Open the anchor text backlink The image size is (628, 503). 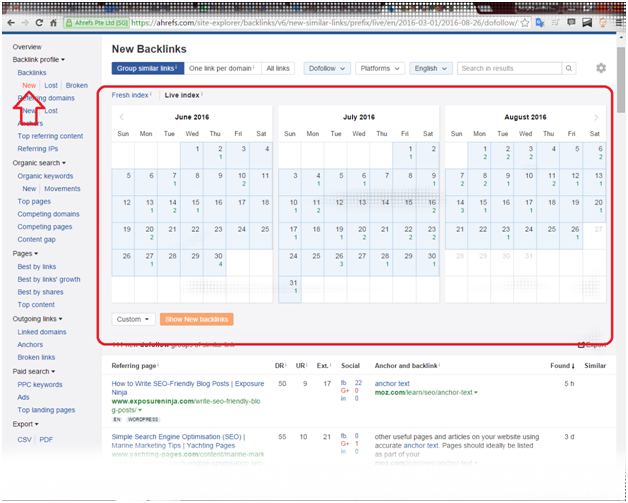pos(392,383)
